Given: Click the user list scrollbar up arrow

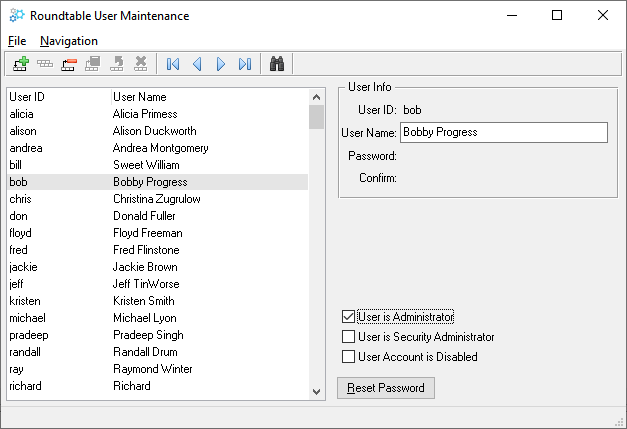Looking at the screenshot, I should click(316, 97).
